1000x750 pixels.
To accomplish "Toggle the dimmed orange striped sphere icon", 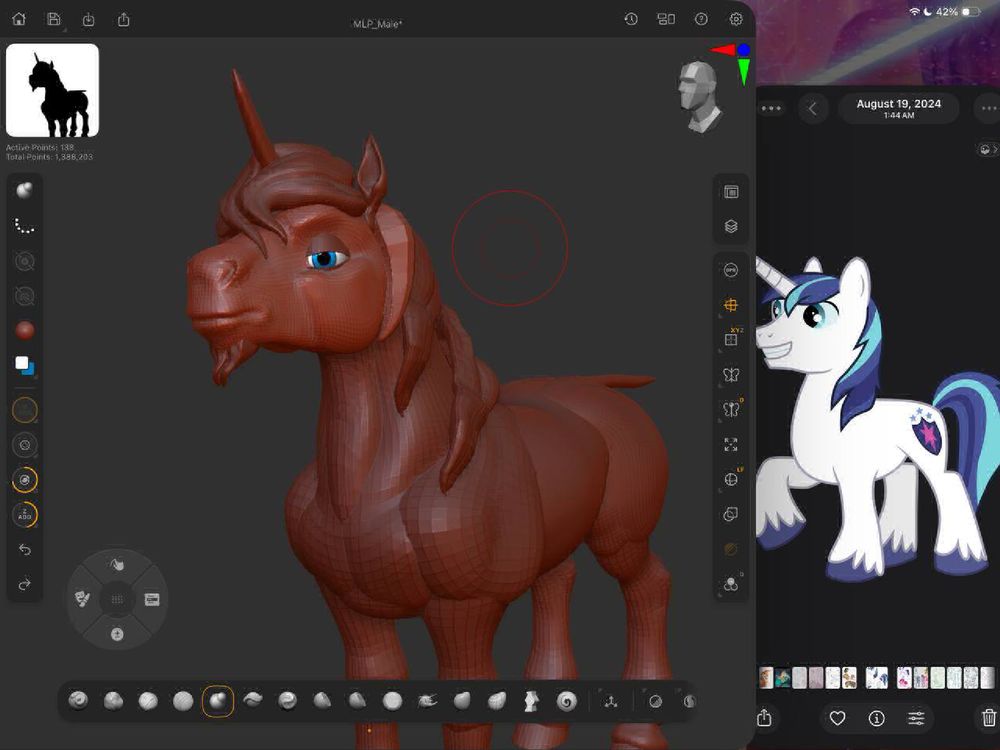I will tap(731, 548).
